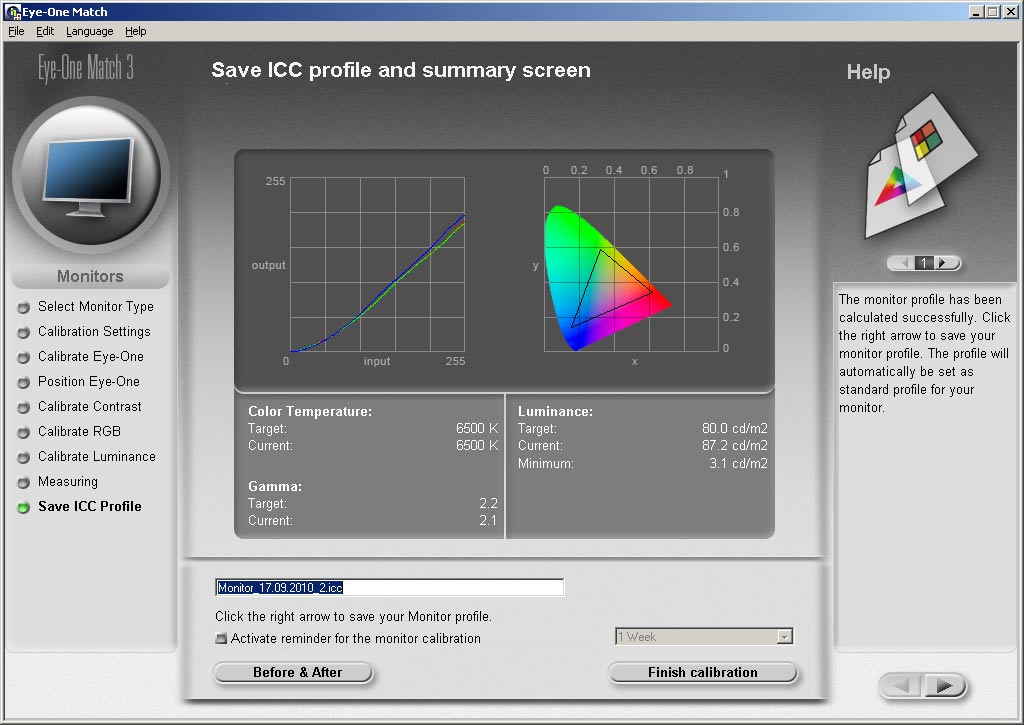Minimize the Eye-One Match window
This screenshot has height=725, width=1024.
[976, 12]
